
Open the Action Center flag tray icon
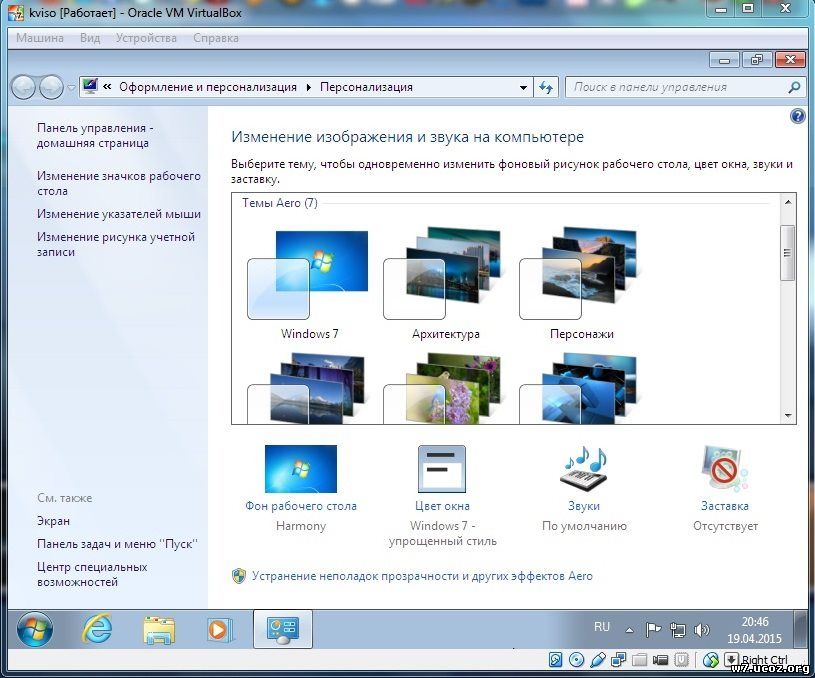(x=652, y=630)
